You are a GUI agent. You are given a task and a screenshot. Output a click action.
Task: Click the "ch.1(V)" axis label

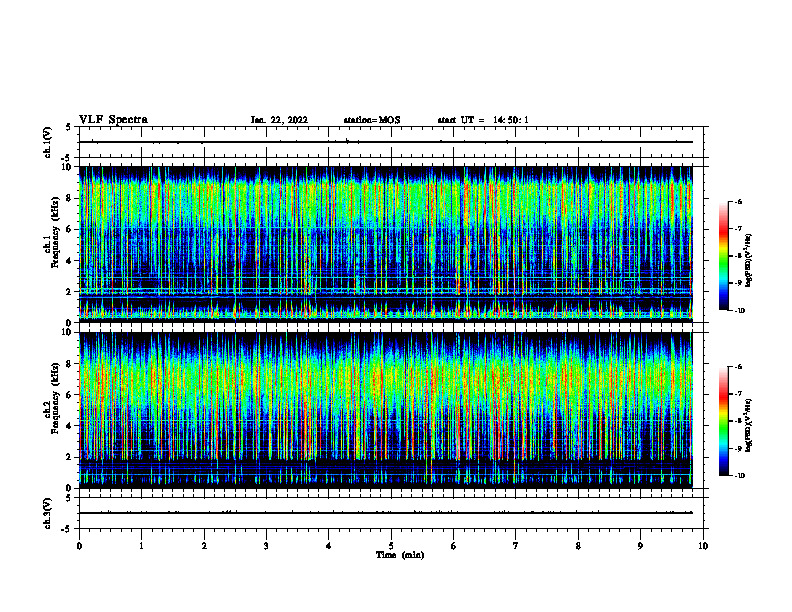[x=47, y=142]
